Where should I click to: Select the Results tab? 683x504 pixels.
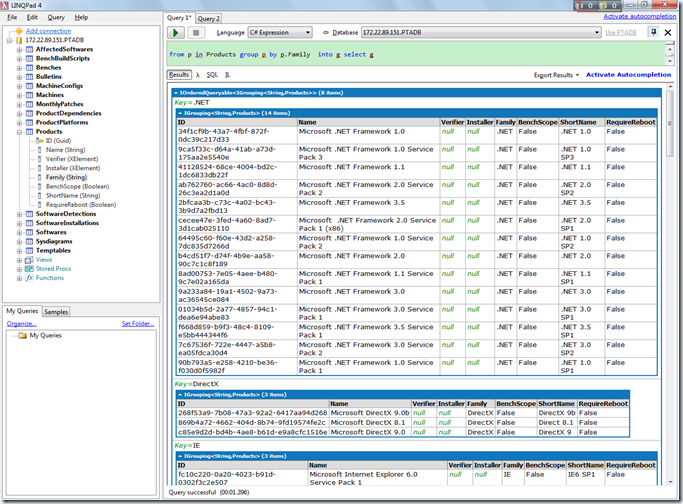(179, 75)
